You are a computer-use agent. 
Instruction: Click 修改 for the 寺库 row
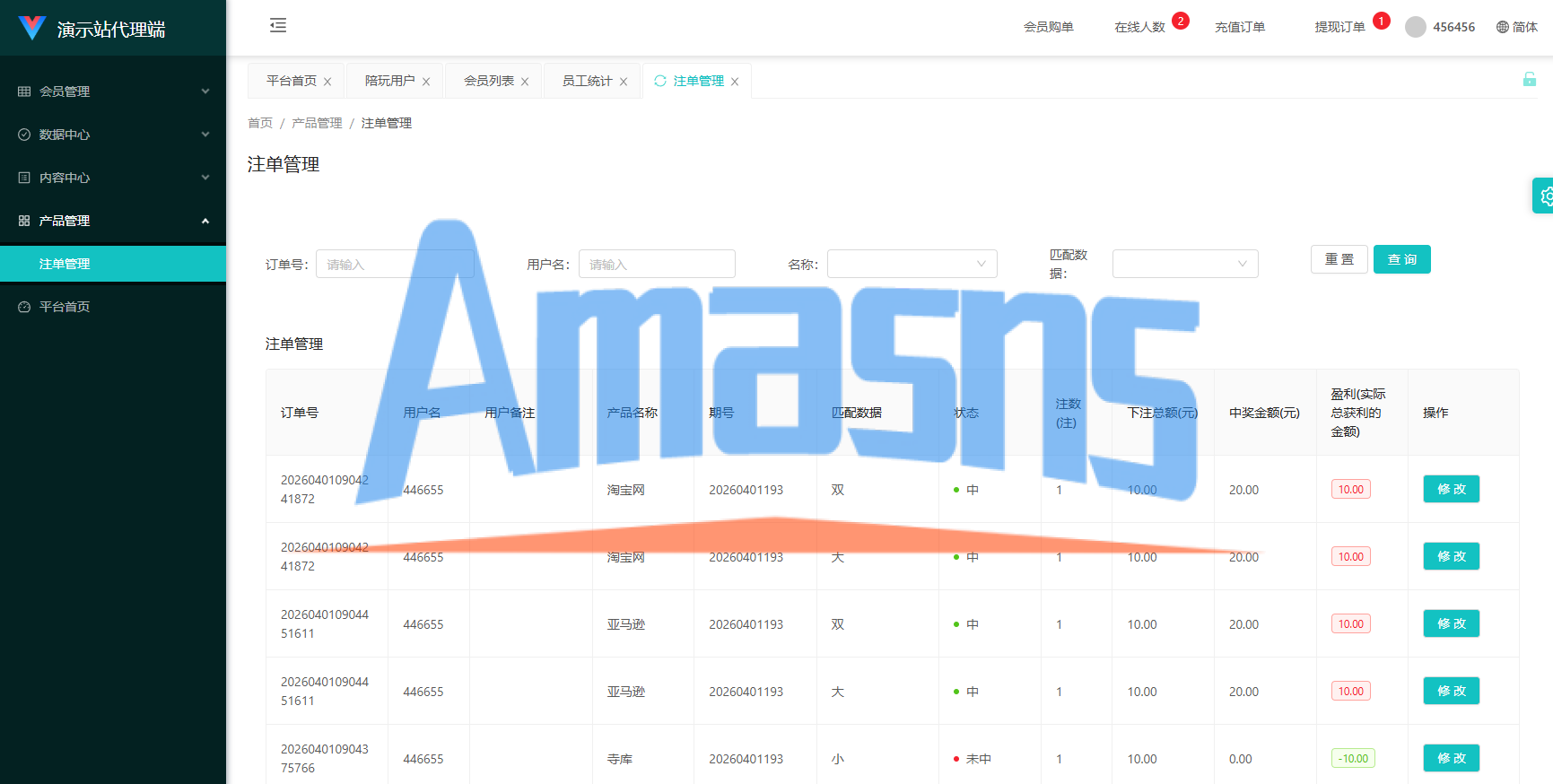pos(1452,758)
